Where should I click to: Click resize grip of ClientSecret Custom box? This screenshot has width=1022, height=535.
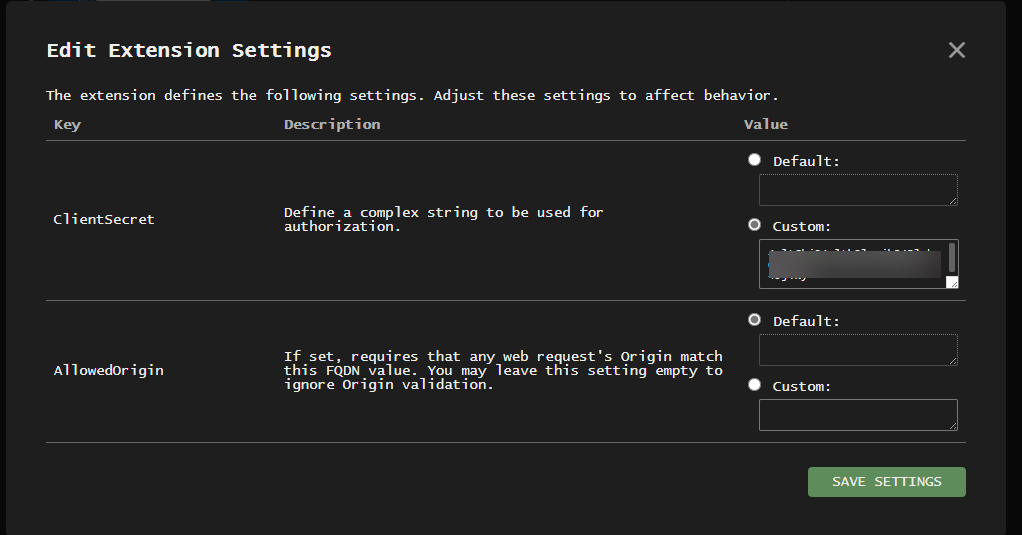[x=952, y=283]
